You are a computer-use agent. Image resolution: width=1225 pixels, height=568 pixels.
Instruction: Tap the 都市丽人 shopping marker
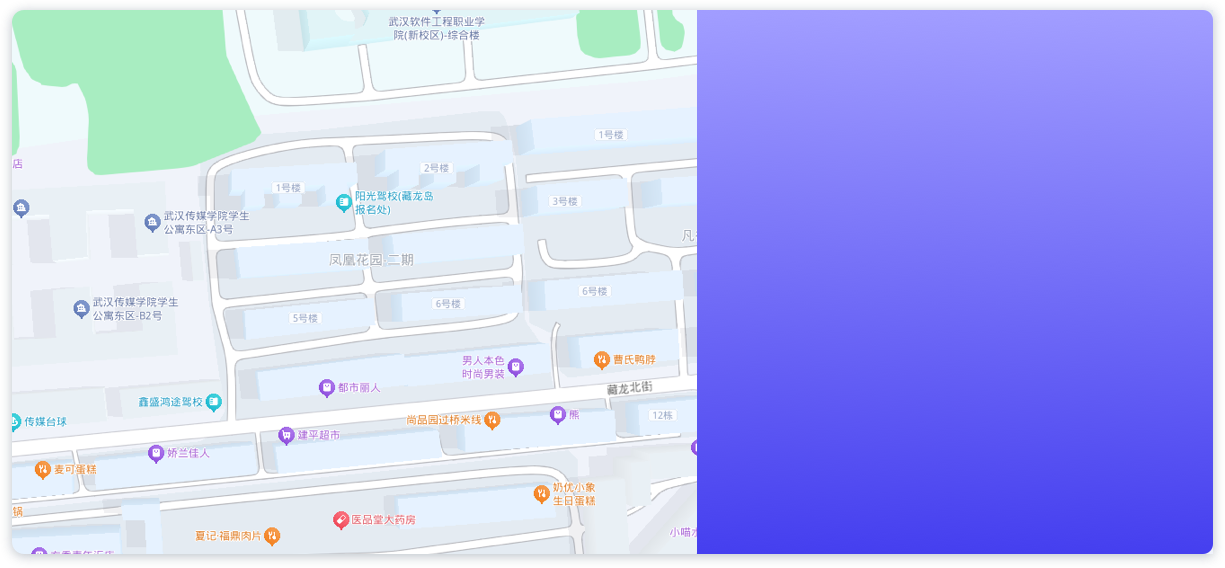pyautogui.click(x=326, y=387)
